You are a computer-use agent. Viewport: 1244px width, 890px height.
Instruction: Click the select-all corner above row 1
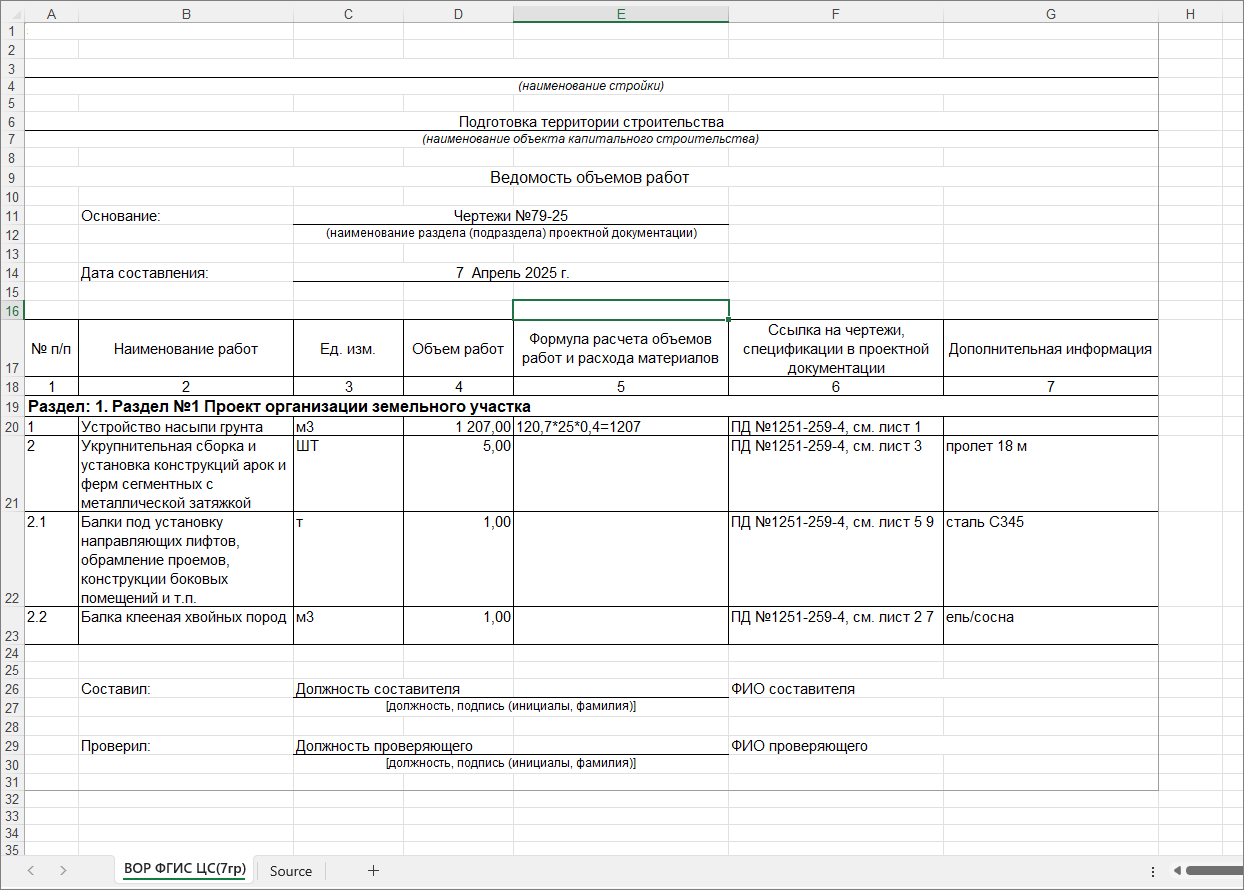[12, 14]
